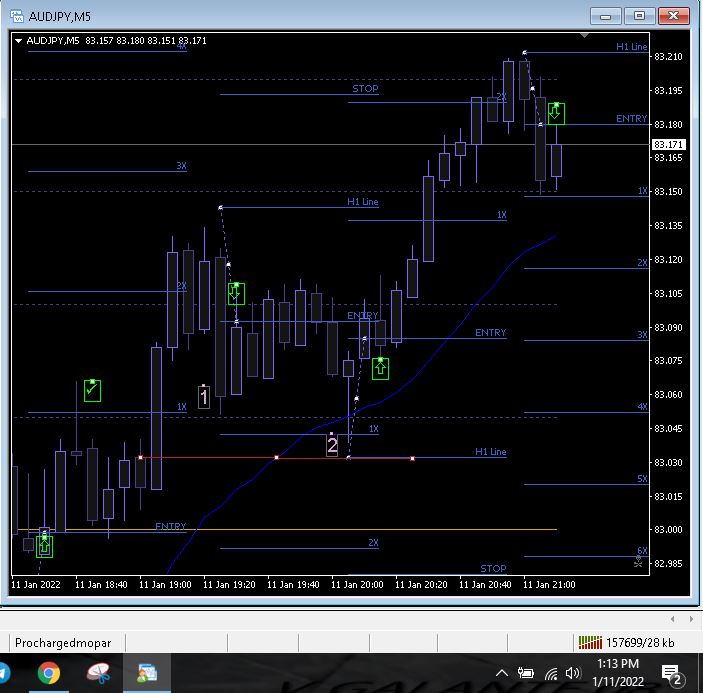703x693 pixels.
Task: Click the AUDJPY,M5 chart window icon
Action: click(x=17, y=17)
